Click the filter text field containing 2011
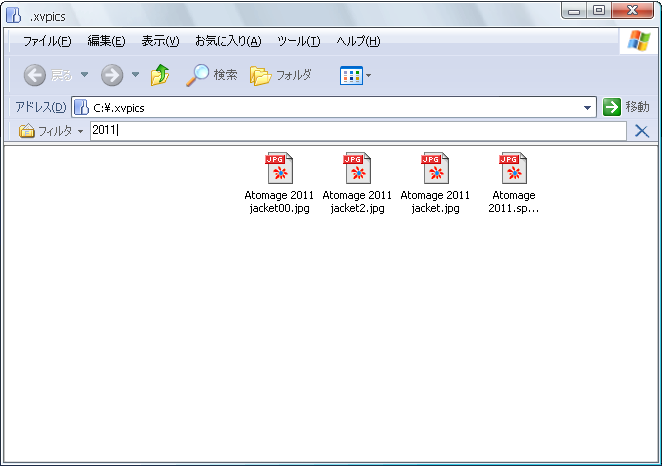Viewport: 662px width, 466px height. (358, 130)
